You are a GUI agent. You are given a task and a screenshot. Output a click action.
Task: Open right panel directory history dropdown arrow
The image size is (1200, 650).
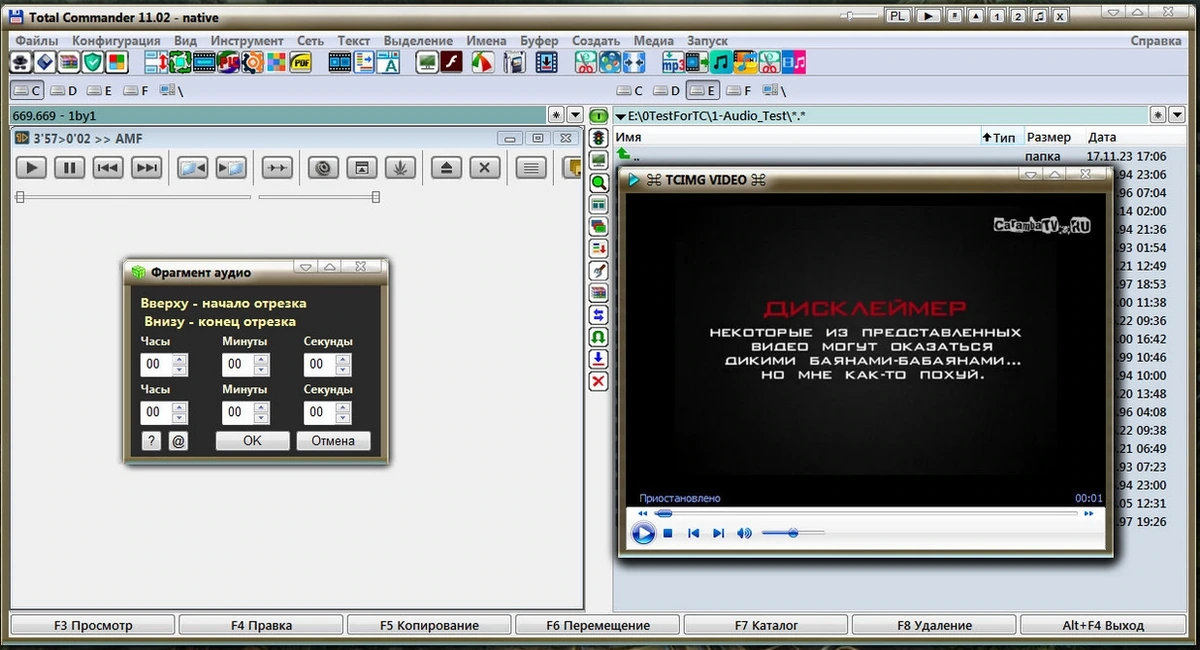[1177, 116]
